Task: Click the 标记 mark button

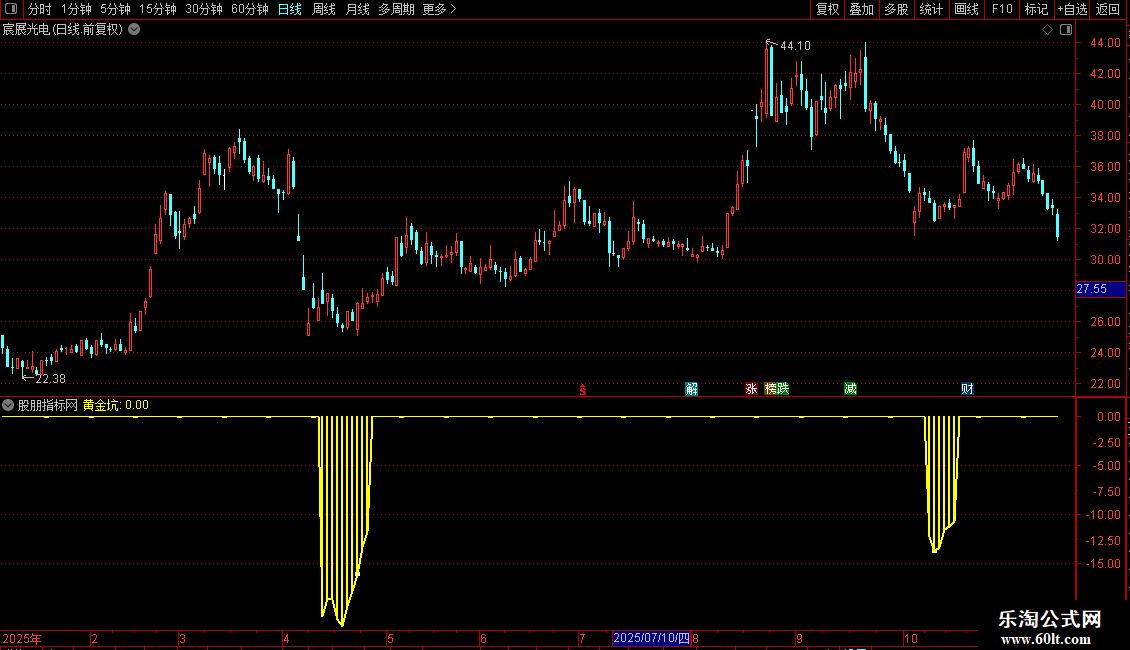Action: pos(1036,9)
